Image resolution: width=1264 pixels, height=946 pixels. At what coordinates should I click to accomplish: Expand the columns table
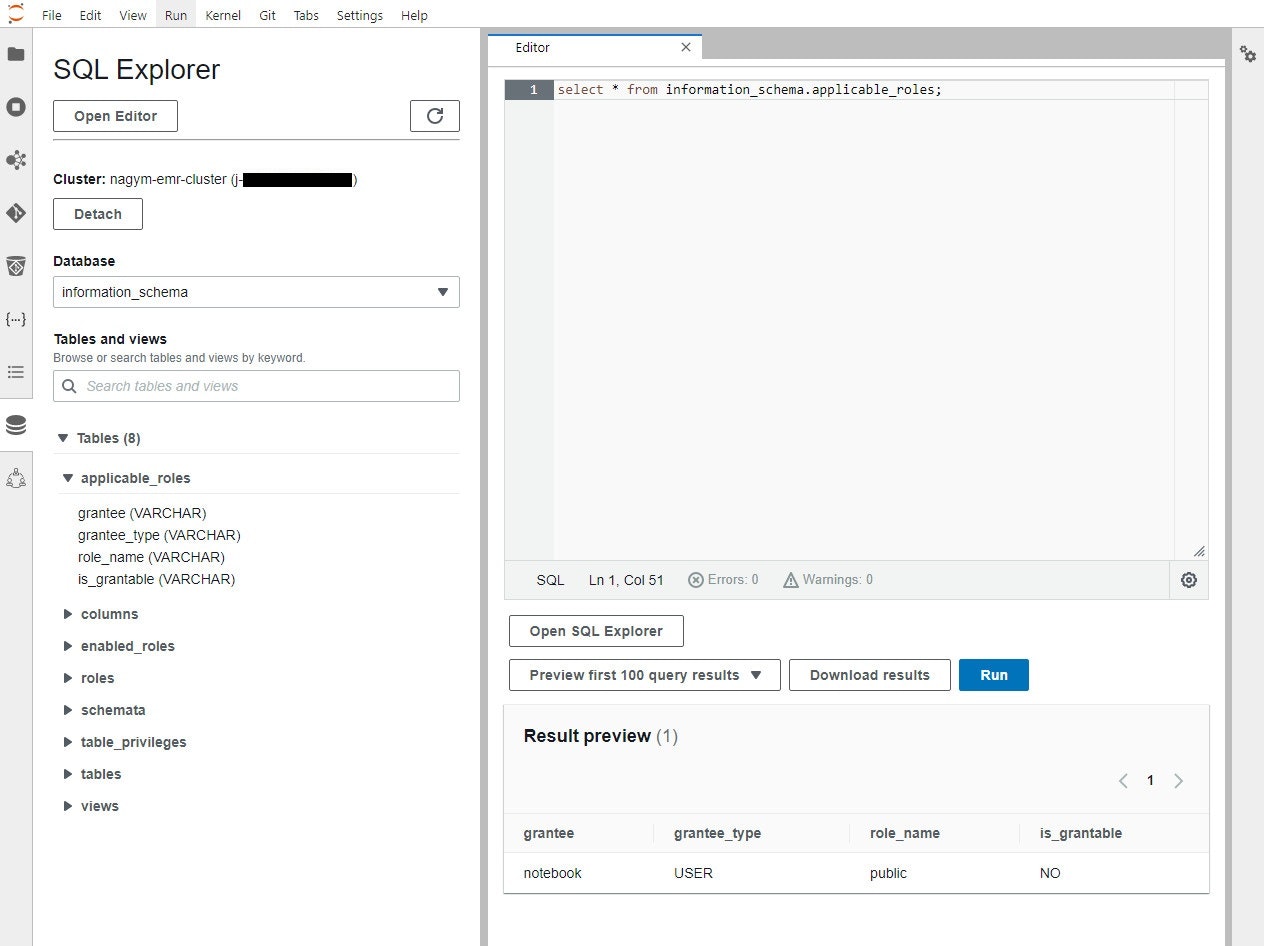68,614
